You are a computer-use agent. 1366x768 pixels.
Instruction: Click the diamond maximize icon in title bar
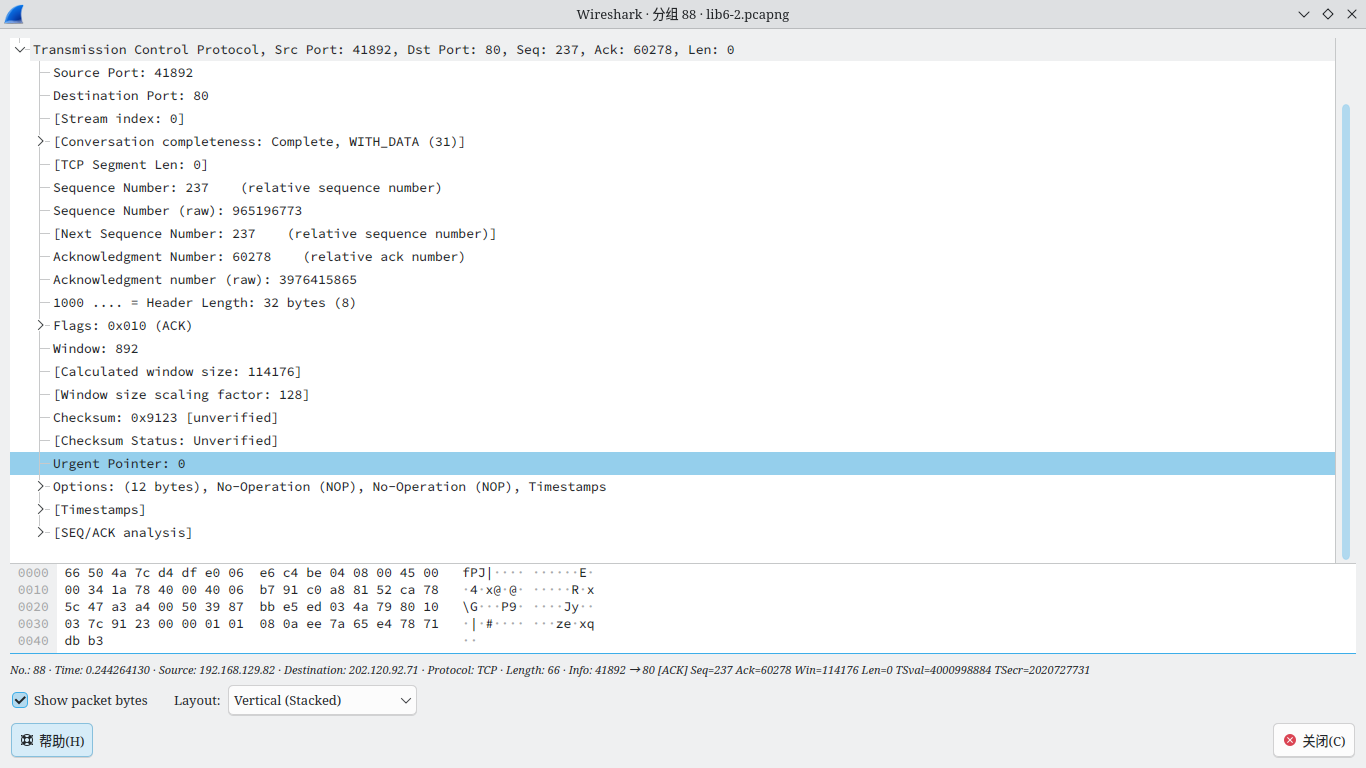pyautogui.click(x=1327, y=14)
